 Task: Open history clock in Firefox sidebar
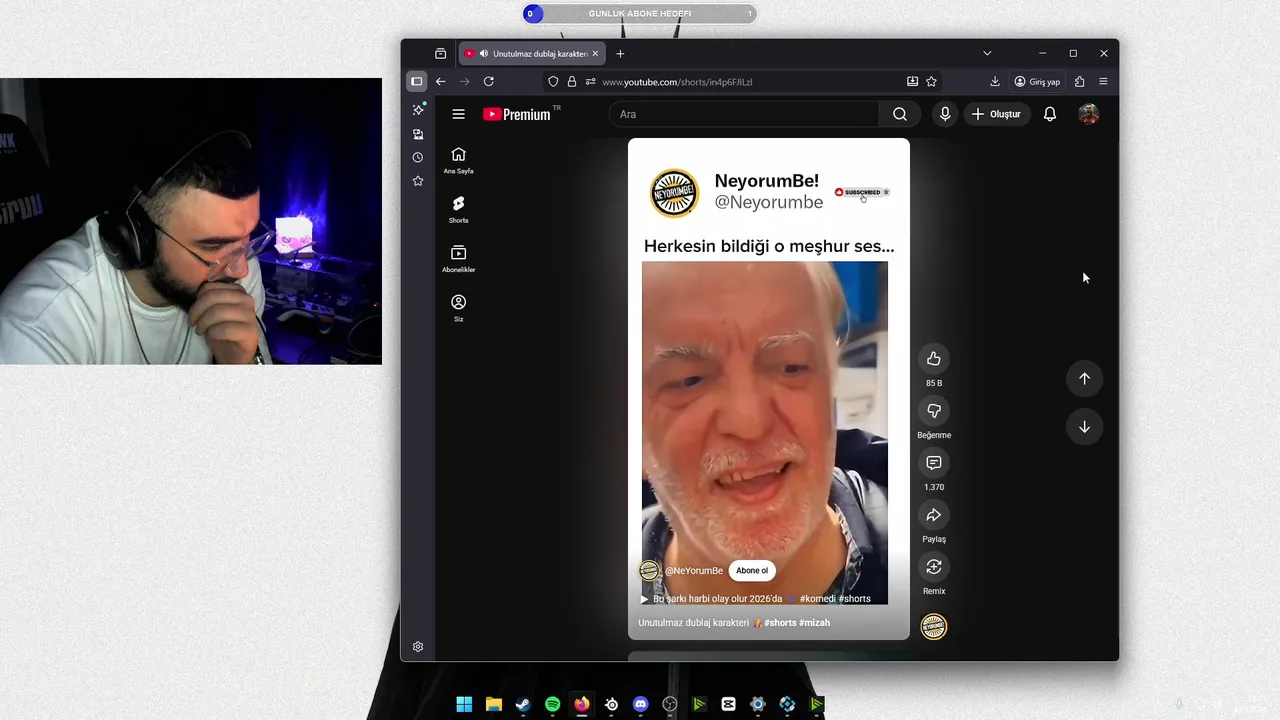pyautogui.click(x=418, y=157)
